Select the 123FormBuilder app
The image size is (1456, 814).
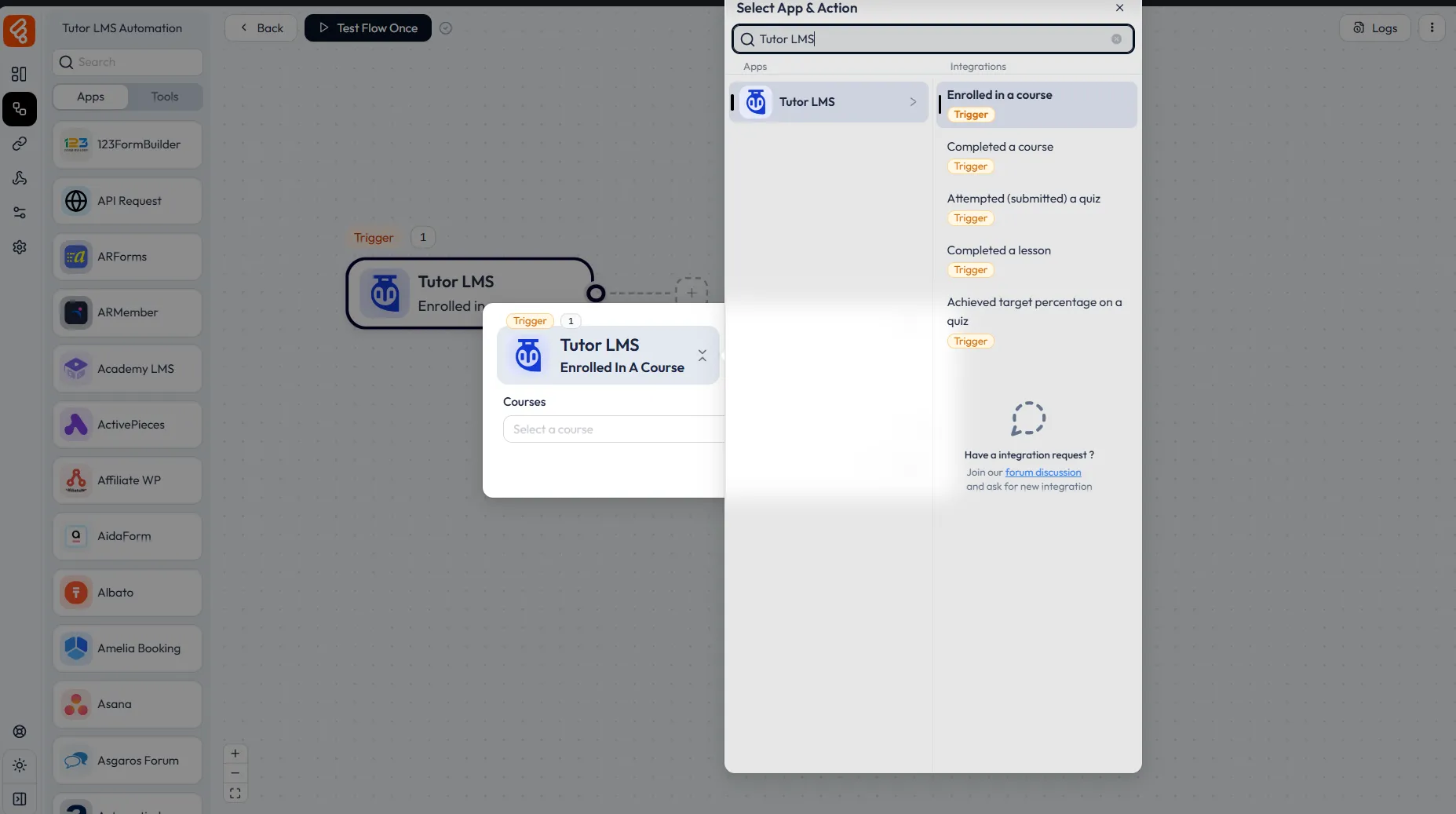pyautogui.click(x=128, y=144)
